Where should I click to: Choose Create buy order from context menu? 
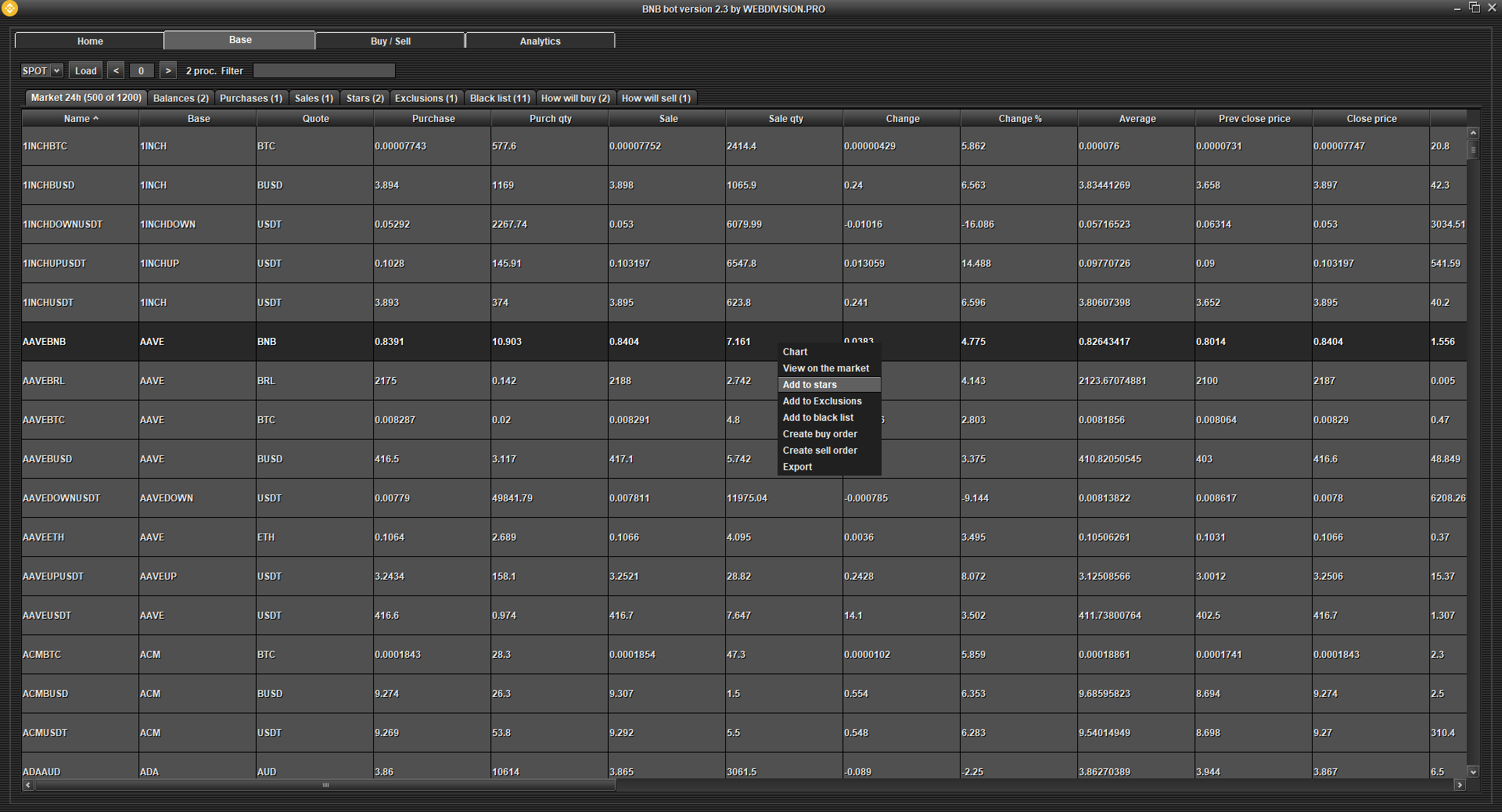click(820, 434)
